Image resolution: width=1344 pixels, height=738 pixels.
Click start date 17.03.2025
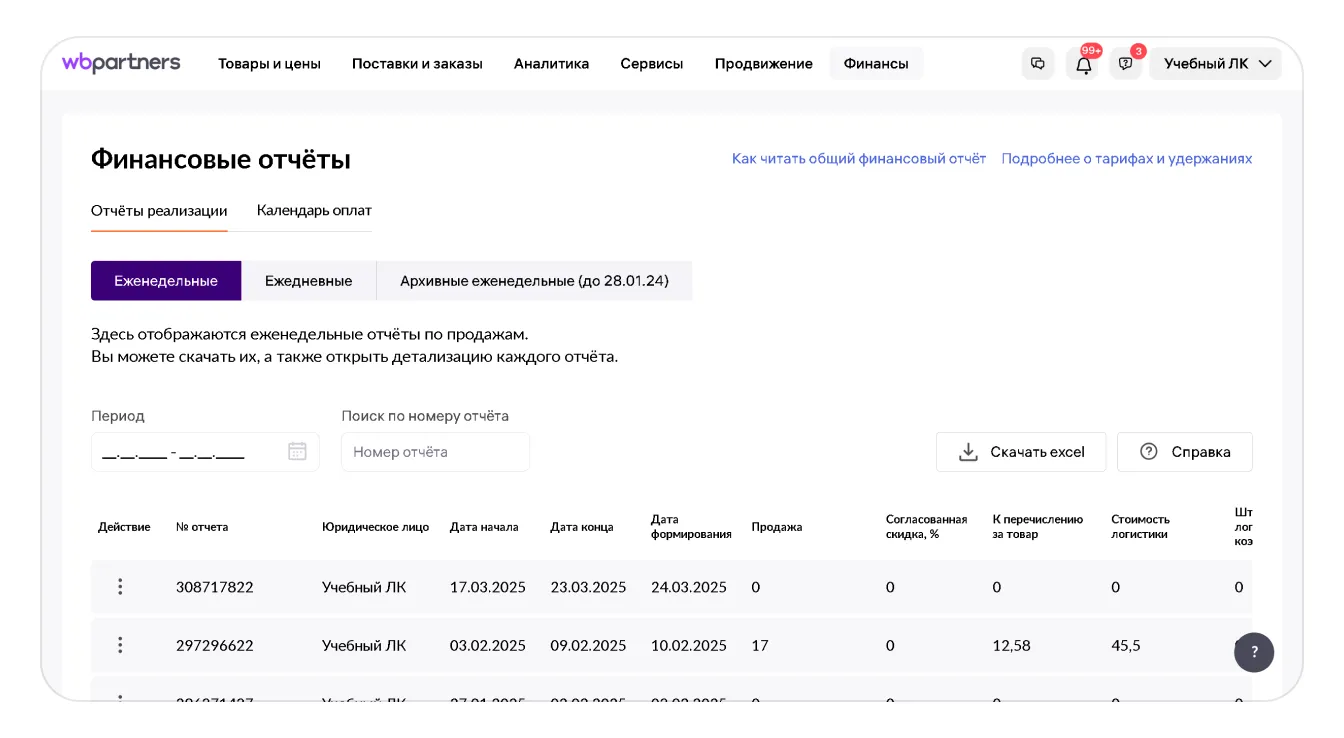point(488,587)
